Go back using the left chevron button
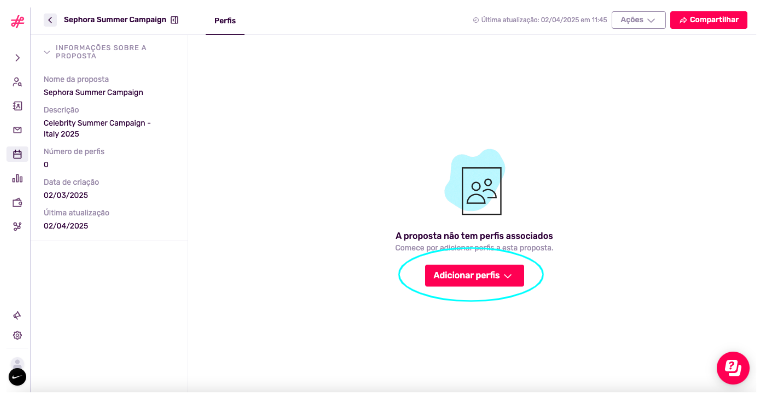The width and height of the screenshot is (766, 399). pyautogui.click(x=50, y=20)
